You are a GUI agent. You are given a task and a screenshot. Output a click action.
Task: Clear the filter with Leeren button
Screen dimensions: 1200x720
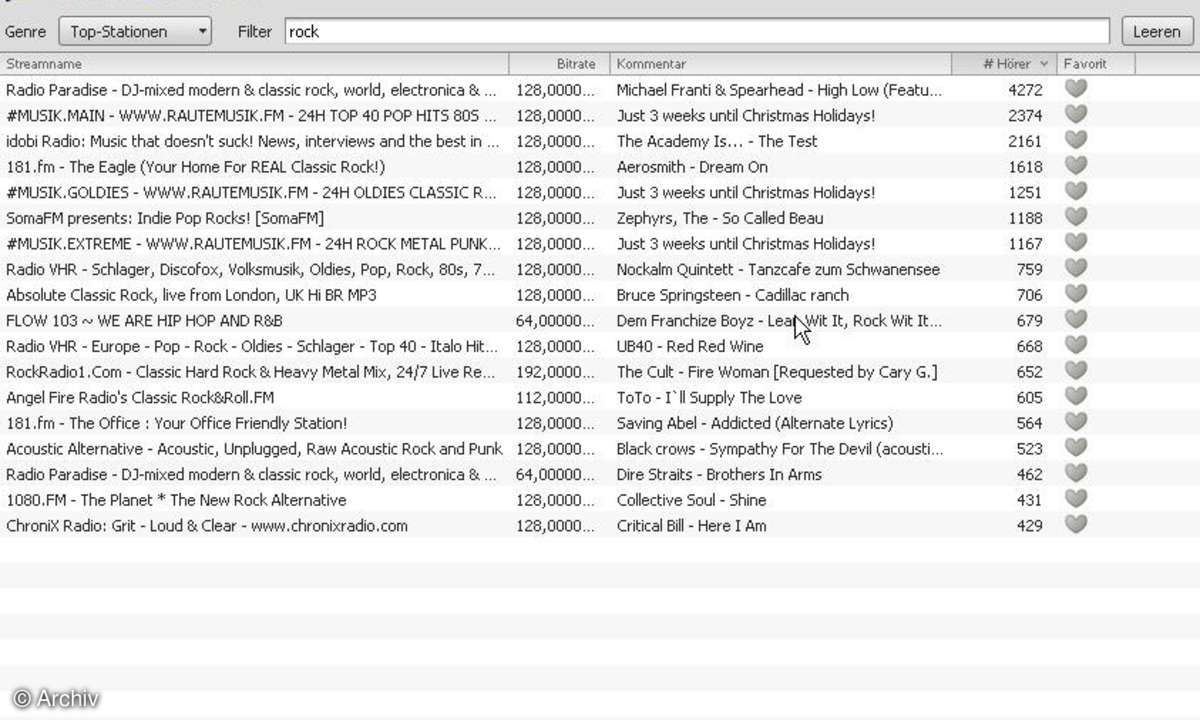point(1157,31)
